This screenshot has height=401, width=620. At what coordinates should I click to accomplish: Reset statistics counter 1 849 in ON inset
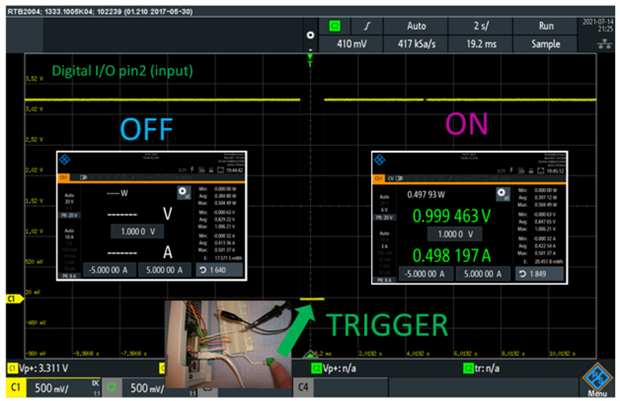(539, 273)
